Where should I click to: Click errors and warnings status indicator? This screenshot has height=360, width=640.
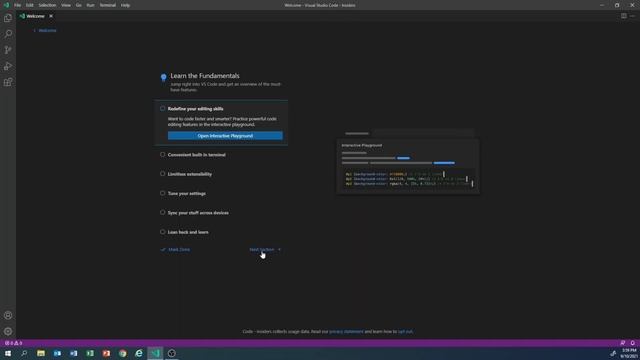pyautogui.click(x=13, y=343)
